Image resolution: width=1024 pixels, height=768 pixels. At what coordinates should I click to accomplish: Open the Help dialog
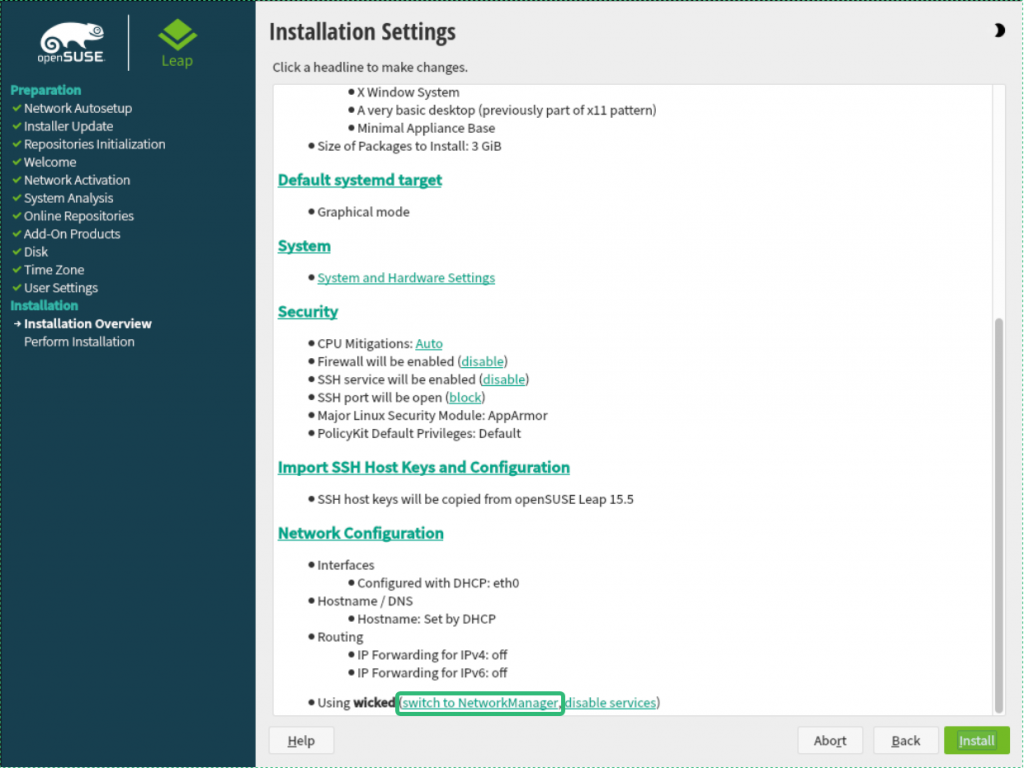coord(301,740)
